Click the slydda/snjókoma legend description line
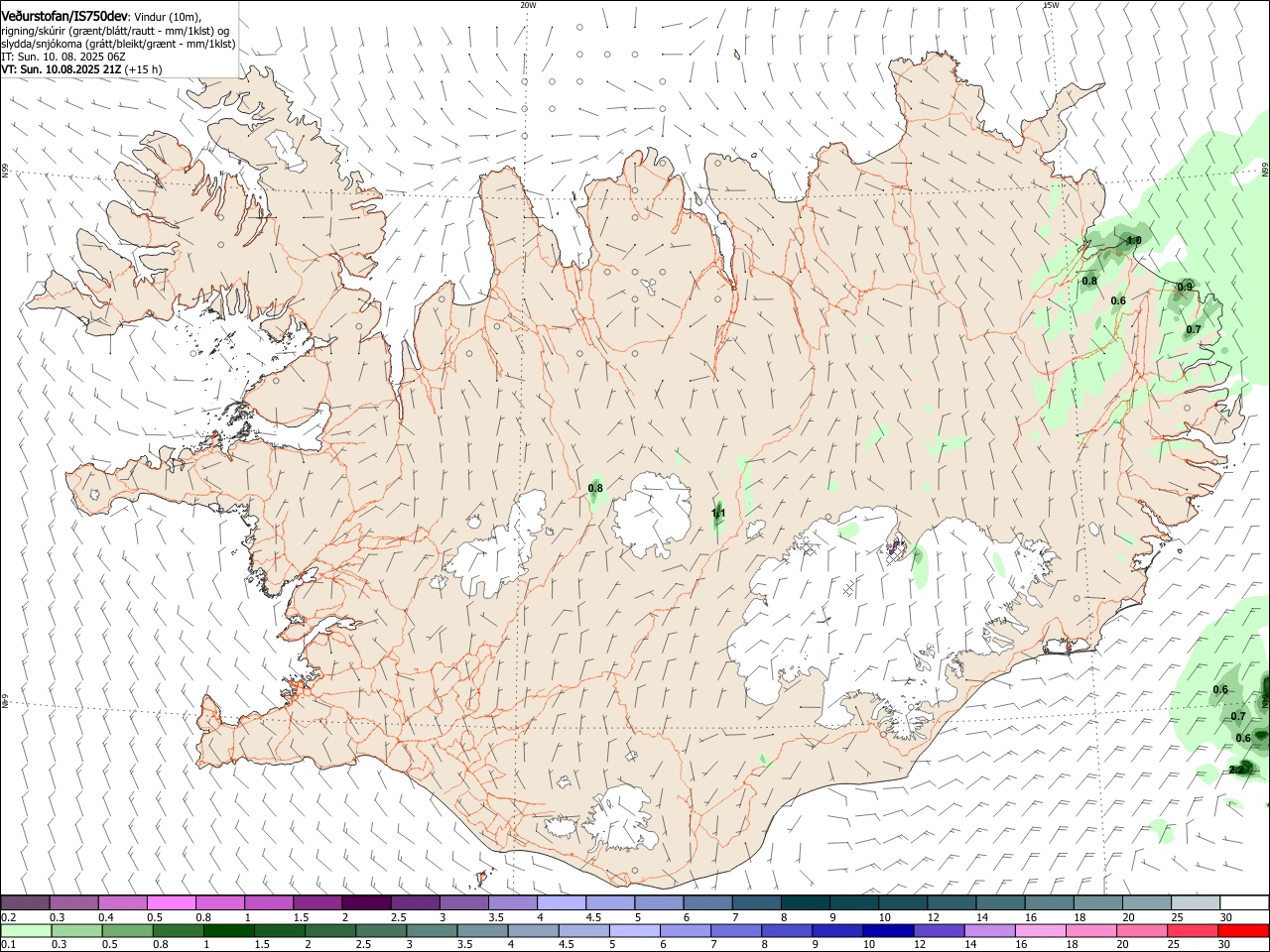The image size is (1270, 952). click(118, 44)
